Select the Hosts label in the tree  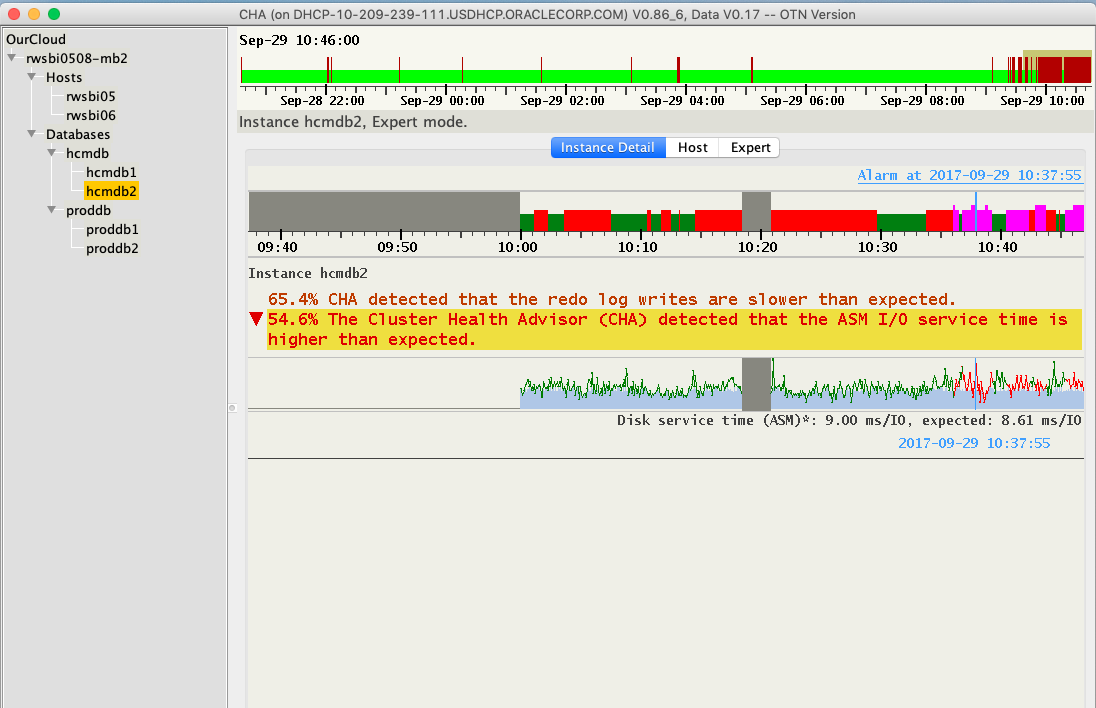64,77
